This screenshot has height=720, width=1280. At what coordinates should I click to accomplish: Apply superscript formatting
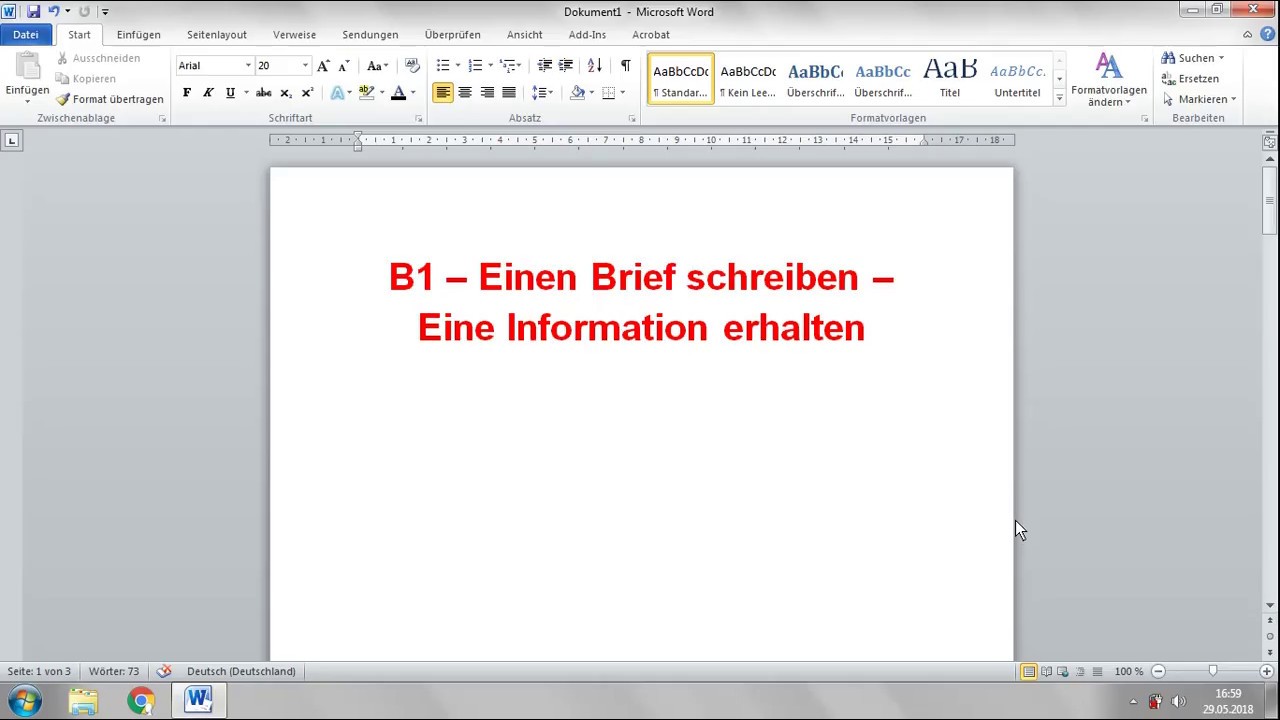[307, 92]
